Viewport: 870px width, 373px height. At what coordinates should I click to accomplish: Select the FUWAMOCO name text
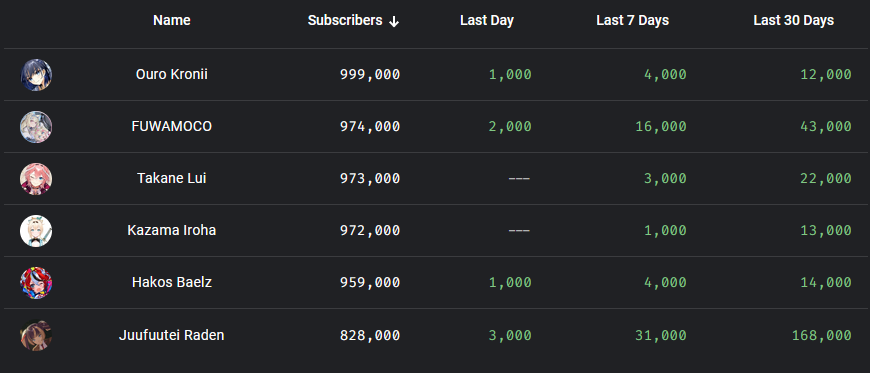[x=172, y=127]
